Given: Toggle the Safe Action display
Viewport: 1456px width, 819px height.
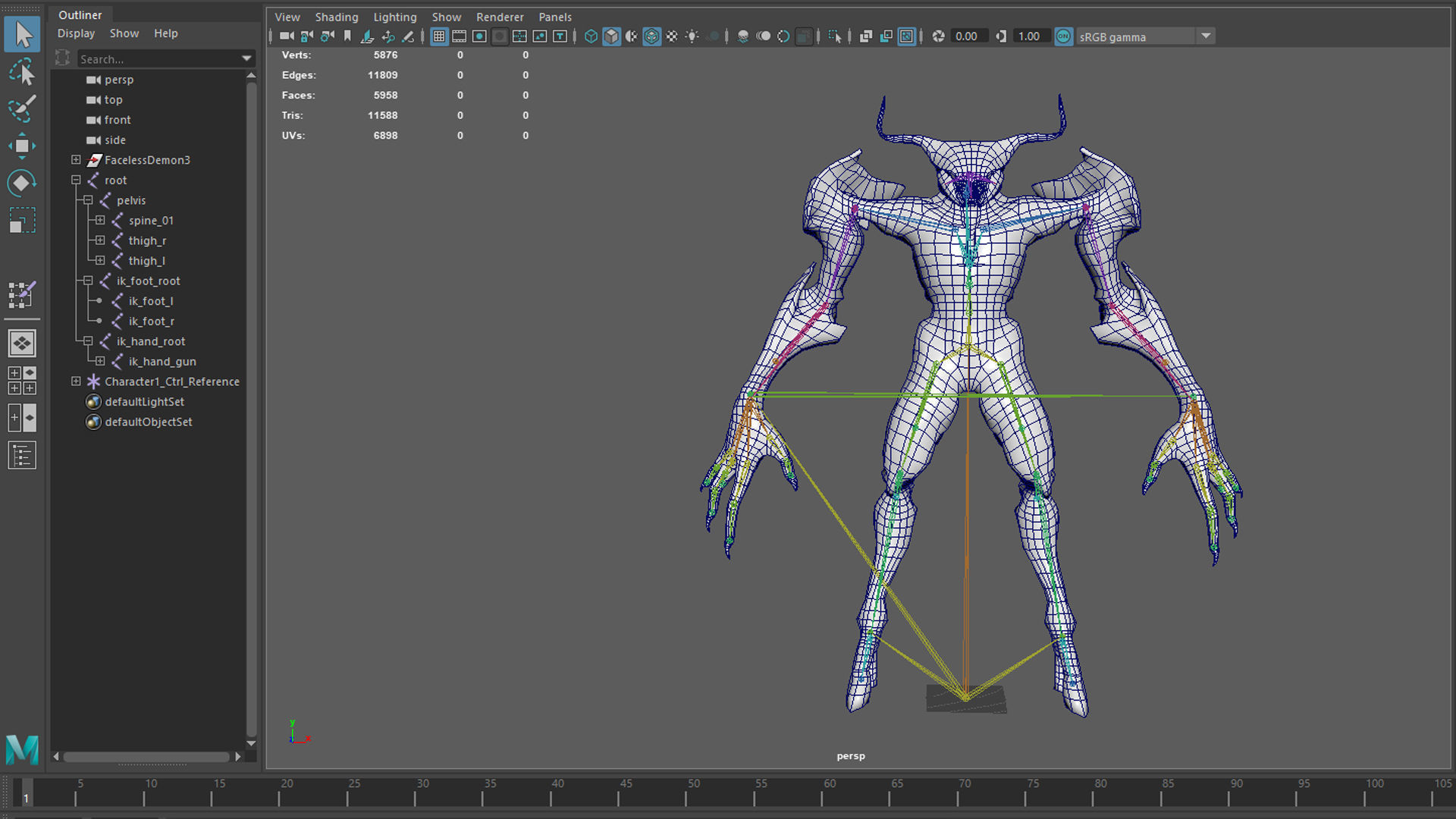Looking at the screenshot, I should click(539, 36).
